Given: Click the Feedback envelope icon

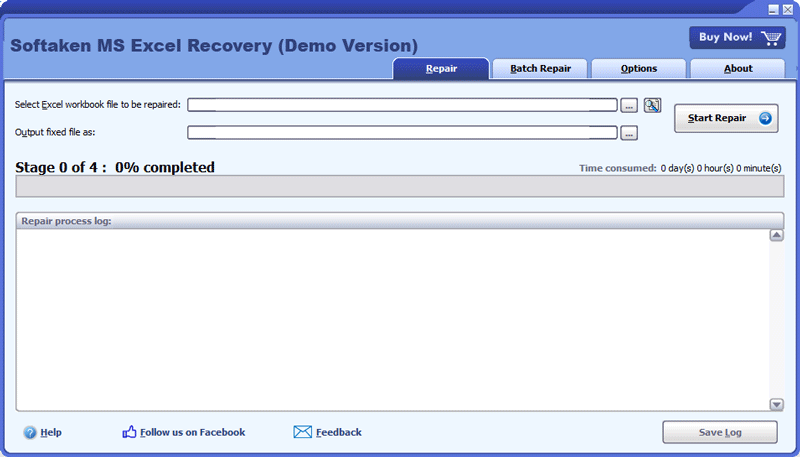Looking at the screenshot, I should (x=303, y=432).
